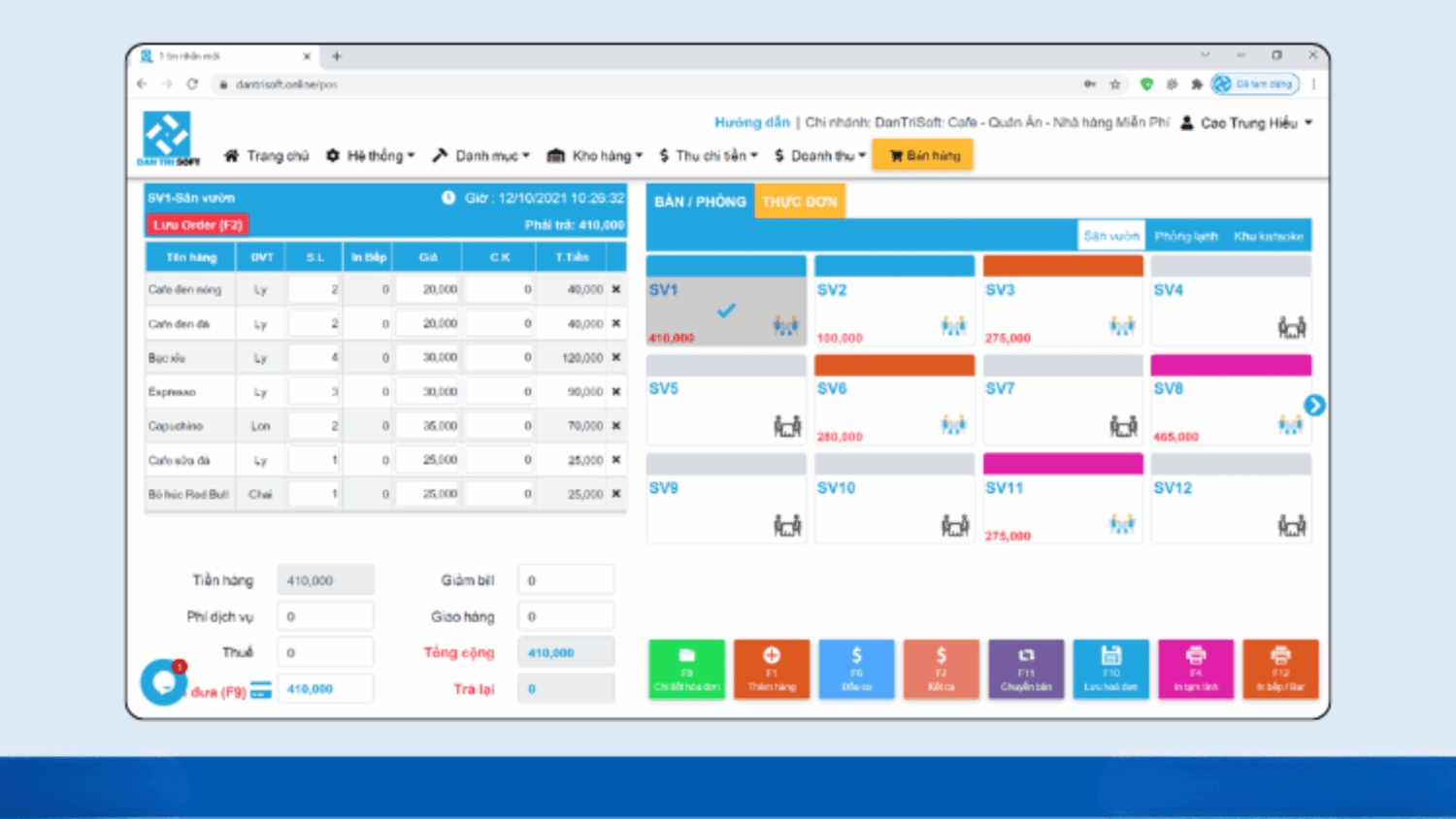Select the Phòng lạnh area tab
Image resolution: width=1456 pixels, height=819 pixels.
[x=1185, y=237]
